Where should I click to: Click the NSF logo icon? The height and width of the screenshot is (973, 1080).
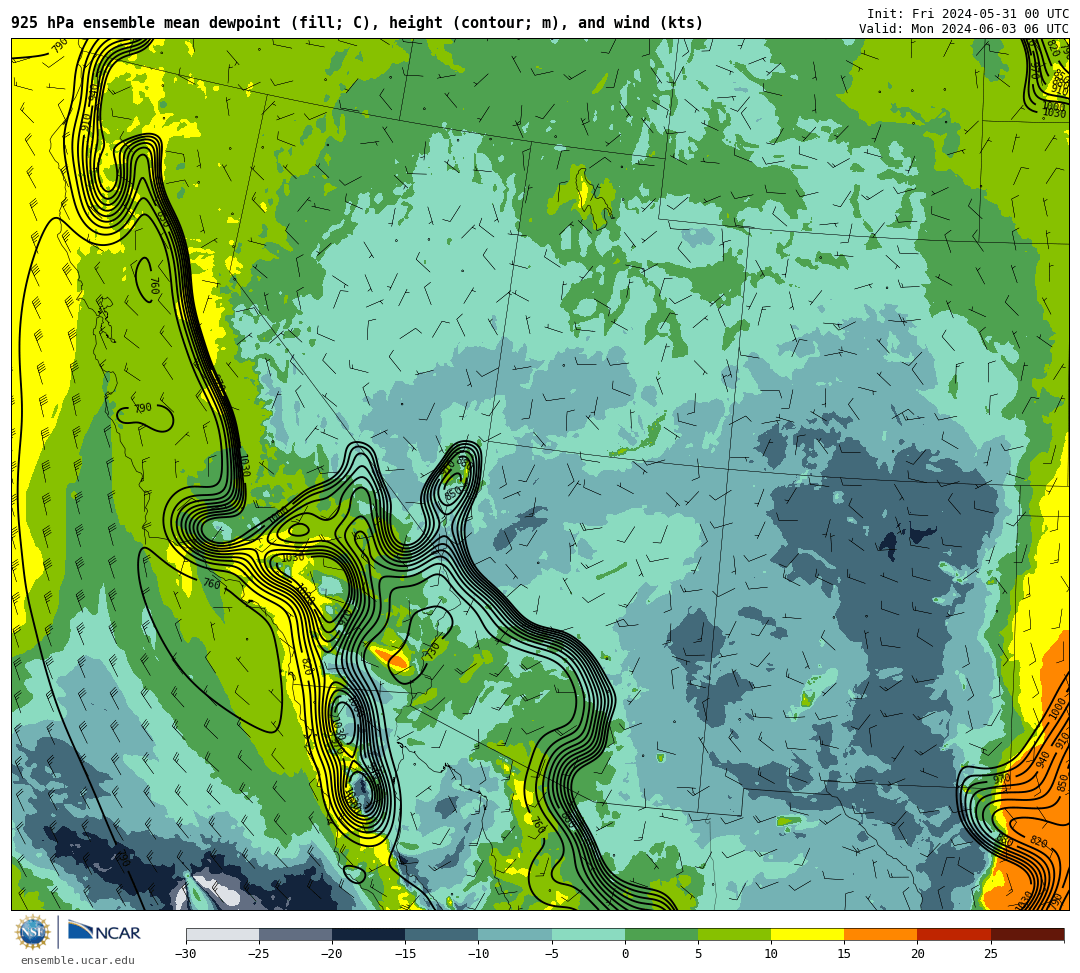pyautogui.click(x=33, y=933)
